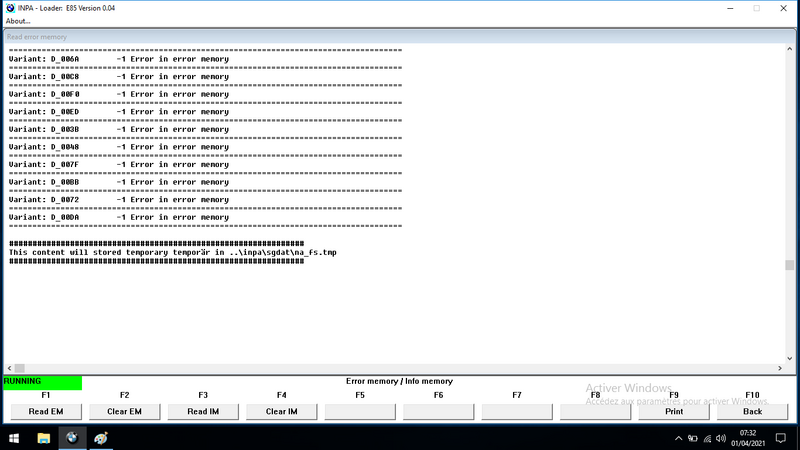Screen dimensions: 800x450
Task: Minimize the INPA window
Action: pos(730,8)
